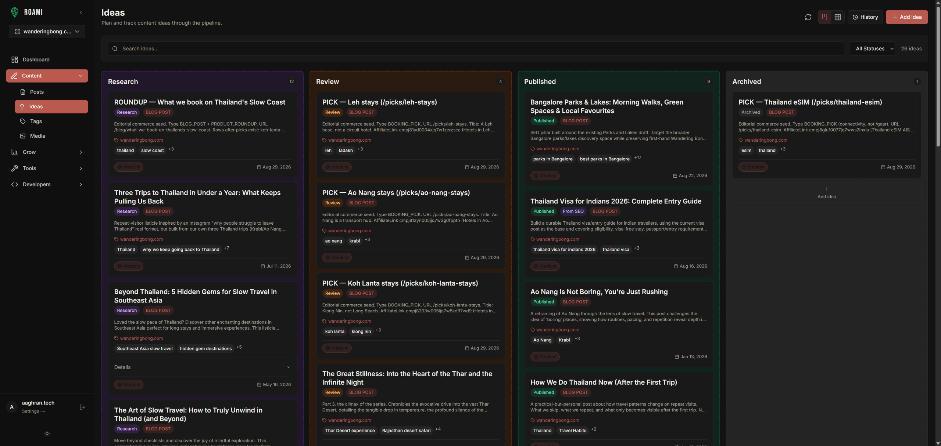Click the Add idea button
Image resolution: width=941 pixels, height=446 pixels.
pyautogui.click(x=907, y=17)
